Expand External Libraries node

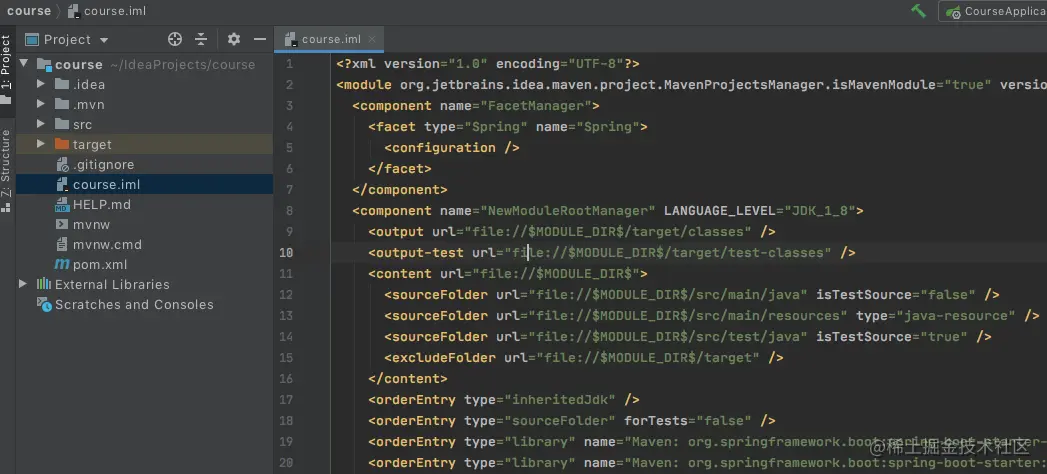[23, 284]
